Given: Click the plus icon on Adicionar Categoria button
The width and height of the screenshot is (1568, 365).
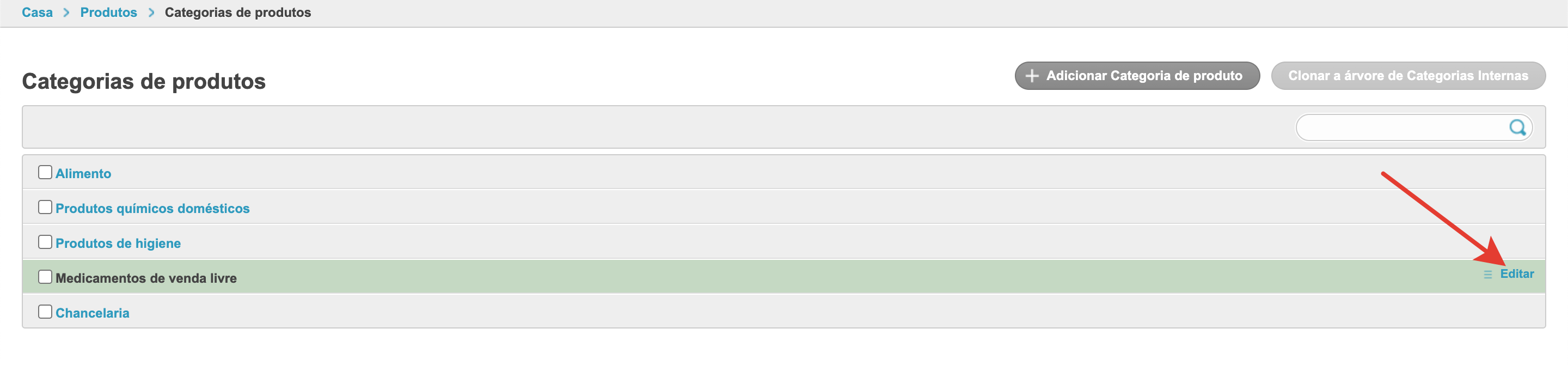Looking at the screenshot, I should 1032,76.
